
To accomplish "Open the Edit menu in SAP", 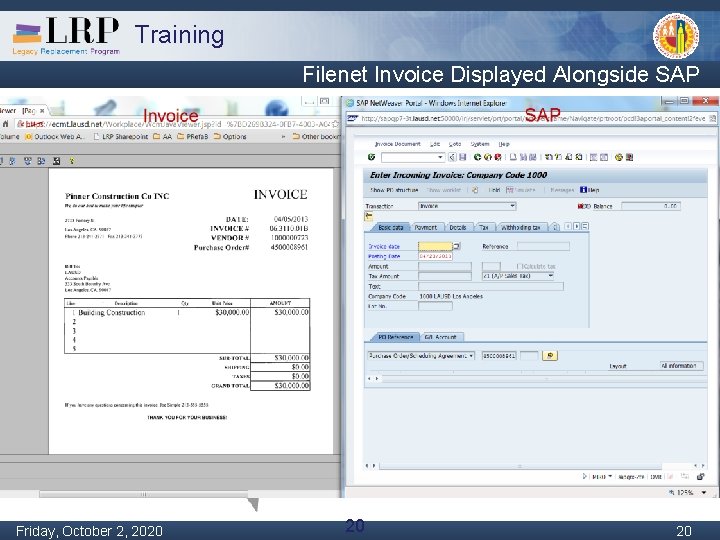I will pos(435,144).
